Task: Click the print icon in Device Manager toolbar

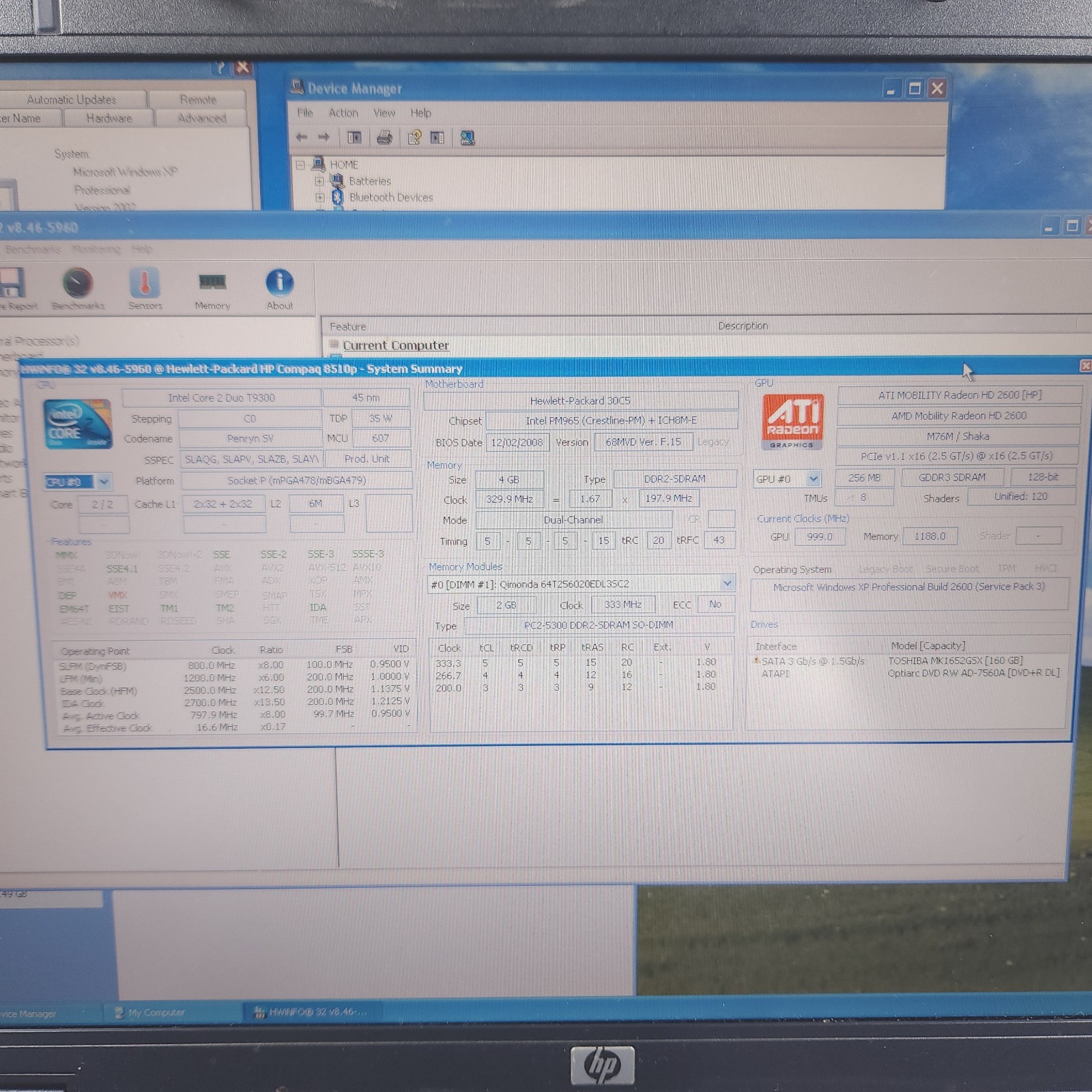Action: pyautogui.click(x=385, y=138)
